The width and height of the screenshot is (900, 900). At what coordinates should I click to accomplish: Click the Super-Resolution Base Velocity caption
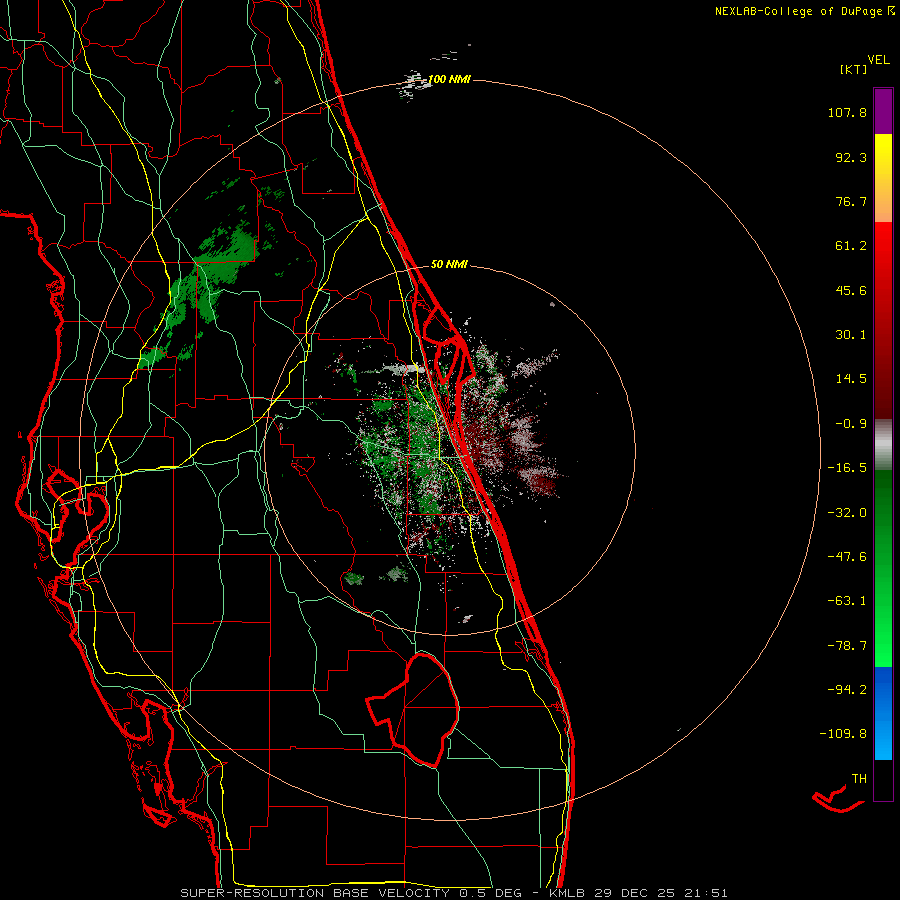[x=454, y=893]
